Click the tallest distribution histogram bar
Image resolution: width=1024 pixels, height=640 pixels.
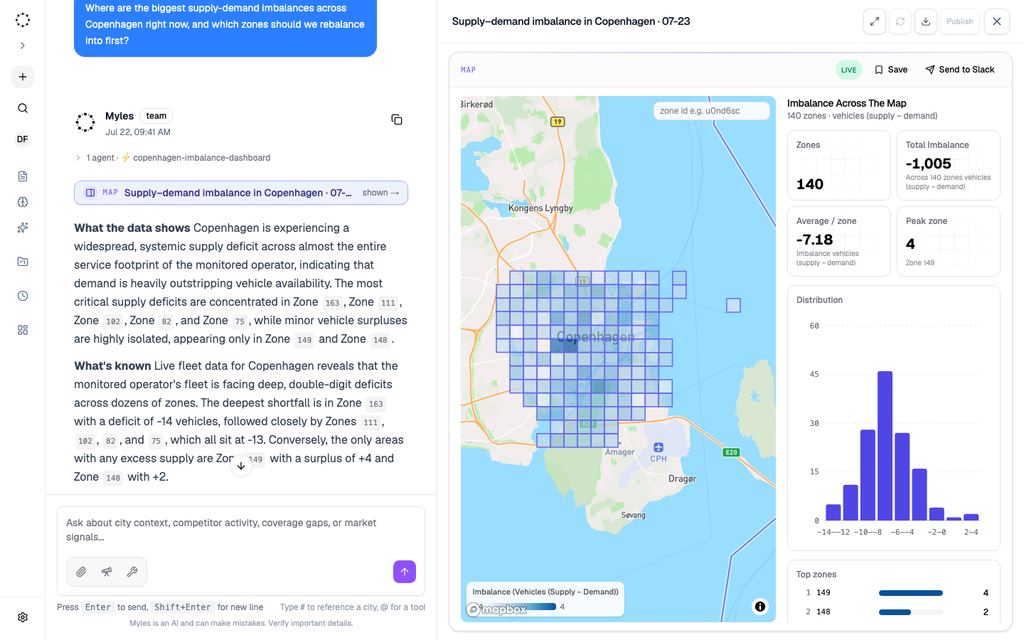tap(885, 445)
